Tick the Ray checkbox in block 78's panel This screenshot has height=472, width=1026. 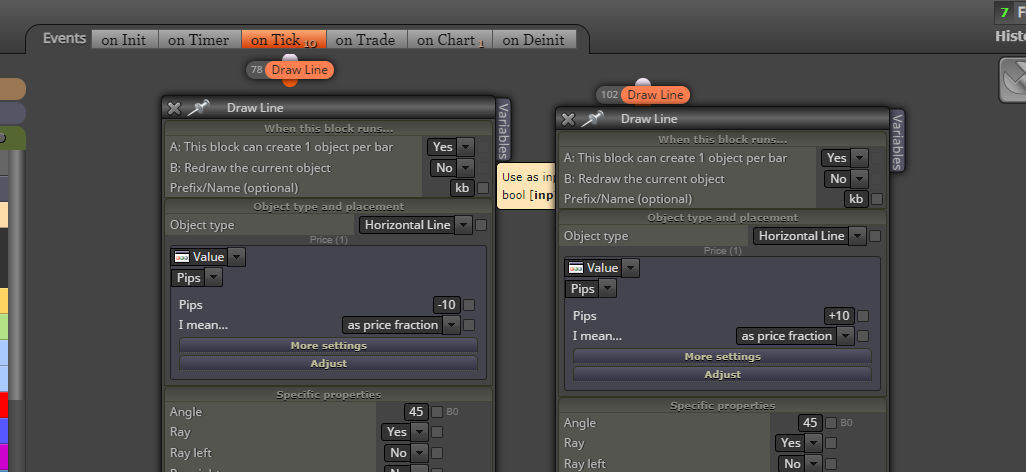click(x=437, y=432)
